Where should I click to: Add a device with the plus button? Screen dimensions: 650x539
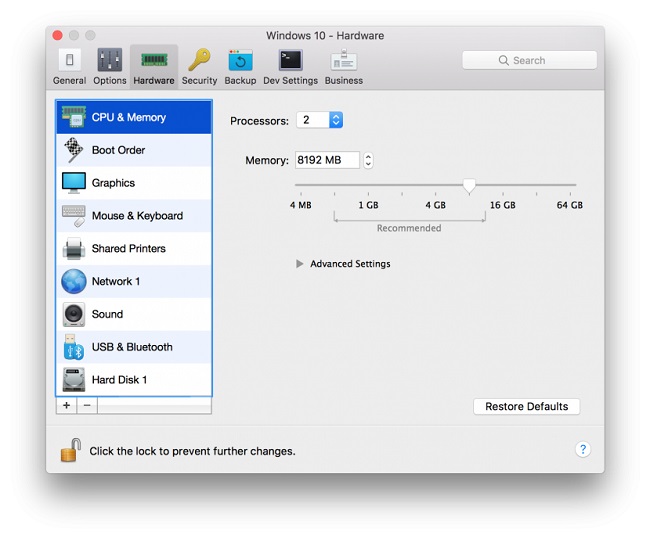67,406
